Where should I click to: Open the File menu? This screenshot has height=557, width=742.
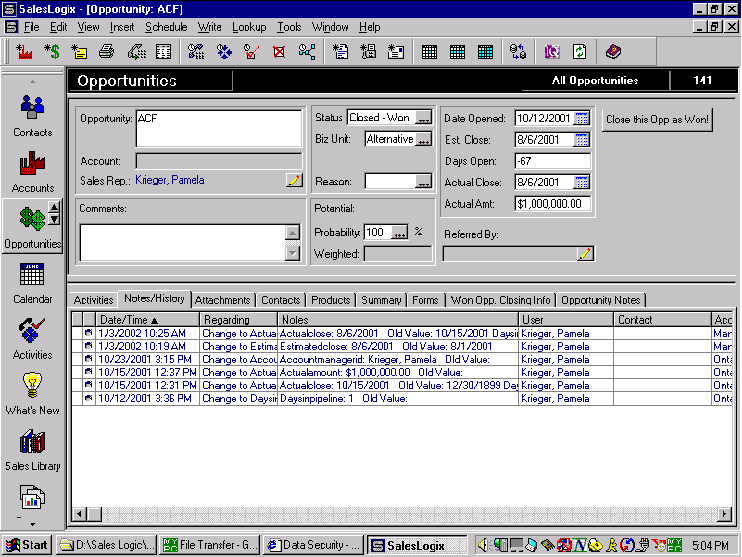click(31, 27)
